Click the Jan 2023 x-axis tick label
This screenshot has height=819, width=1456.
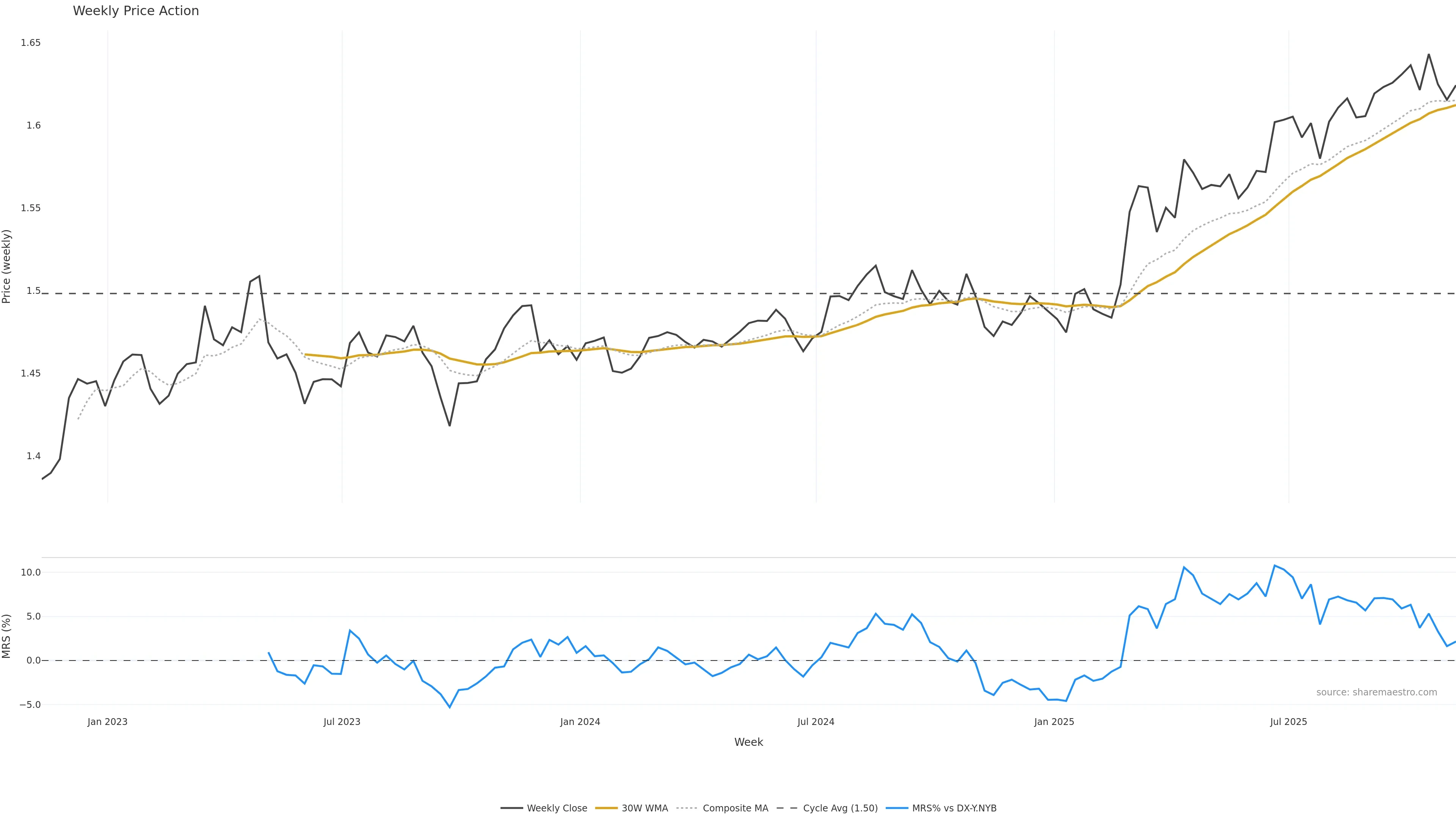(x=107, y=722)
